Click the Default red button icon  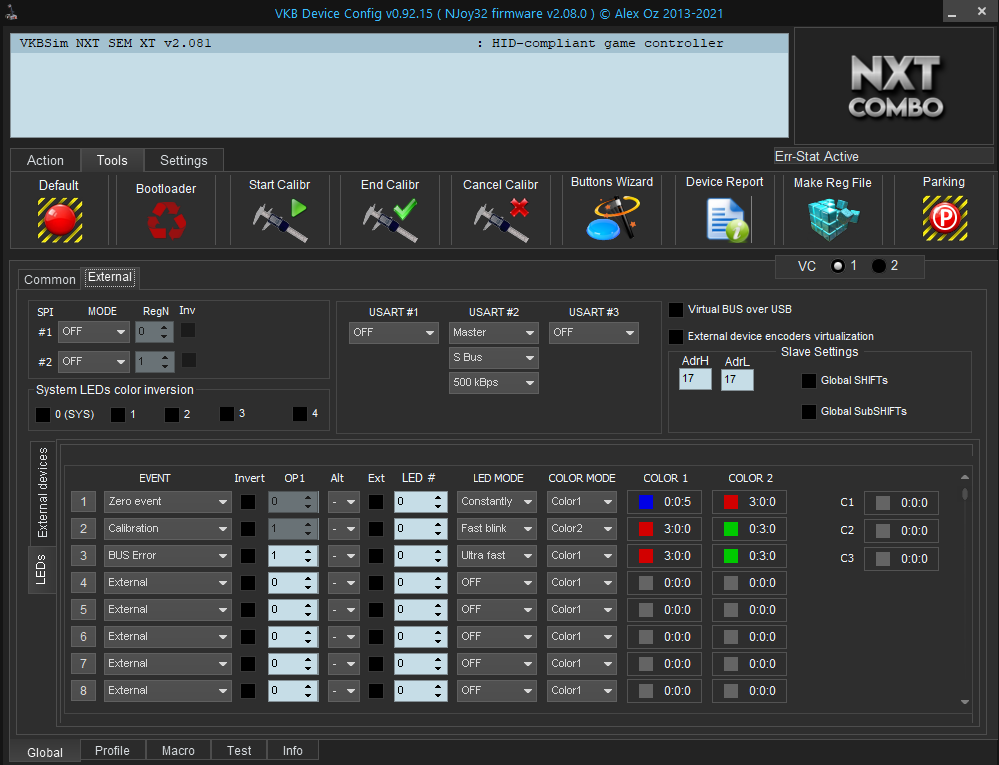click(x=60, y=219)
